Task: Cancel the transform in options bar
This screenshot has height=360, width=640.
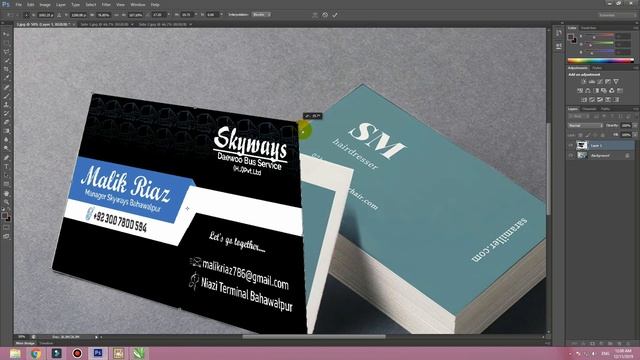Action: [325, 15]
